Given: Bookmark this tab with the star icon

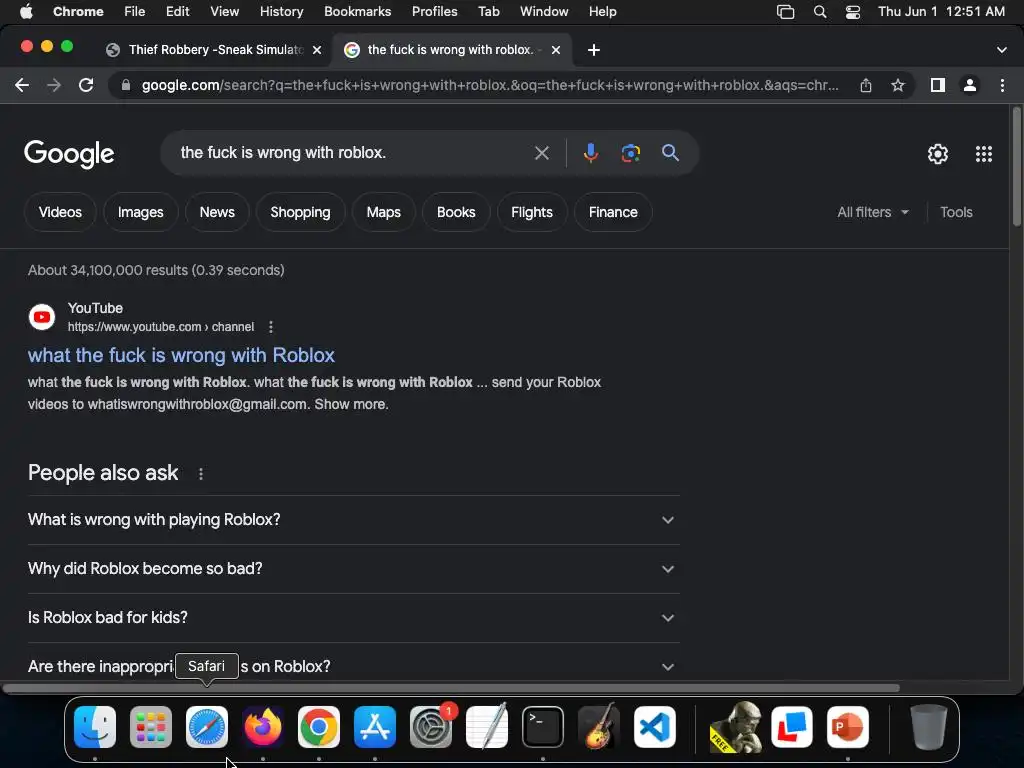Looking at the screenshot, I should coord(897,85).
